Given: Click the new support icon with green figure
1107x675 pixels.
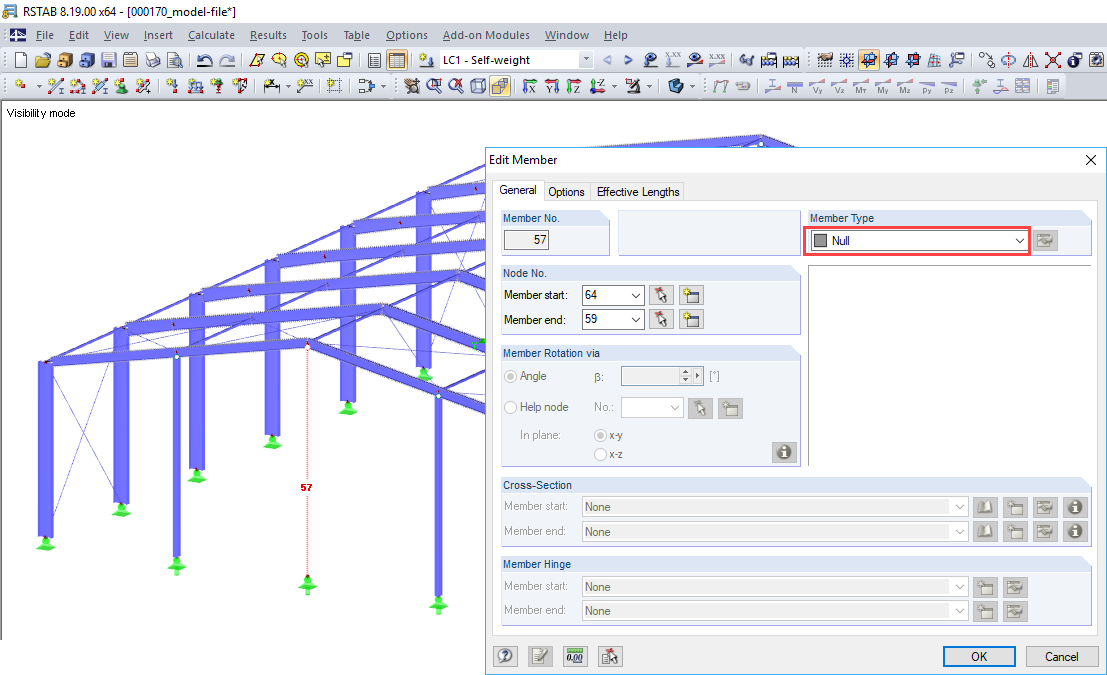Looking at the screenshot, I should (121, 86).
